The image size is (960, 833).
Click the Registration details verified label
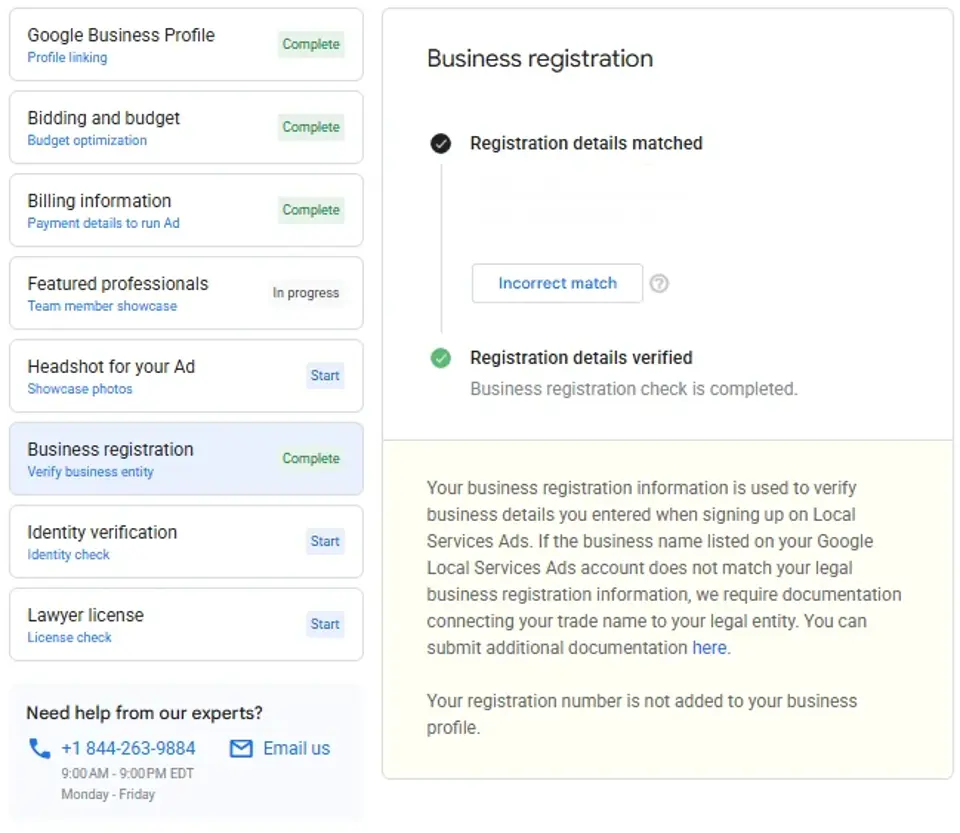[581, 357]
